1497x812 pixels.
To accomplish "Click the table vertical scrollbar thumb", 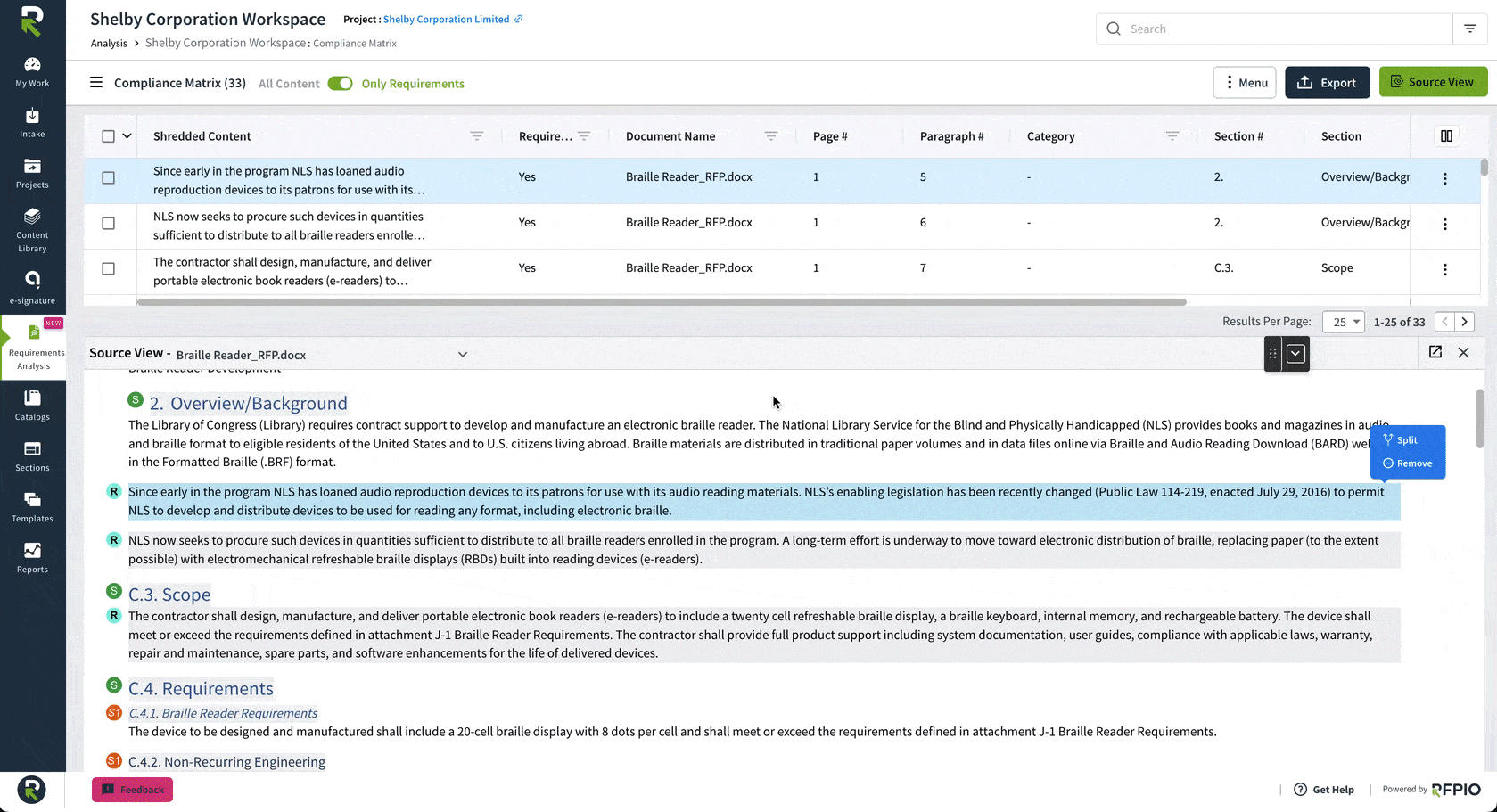I will point(1484,168).
